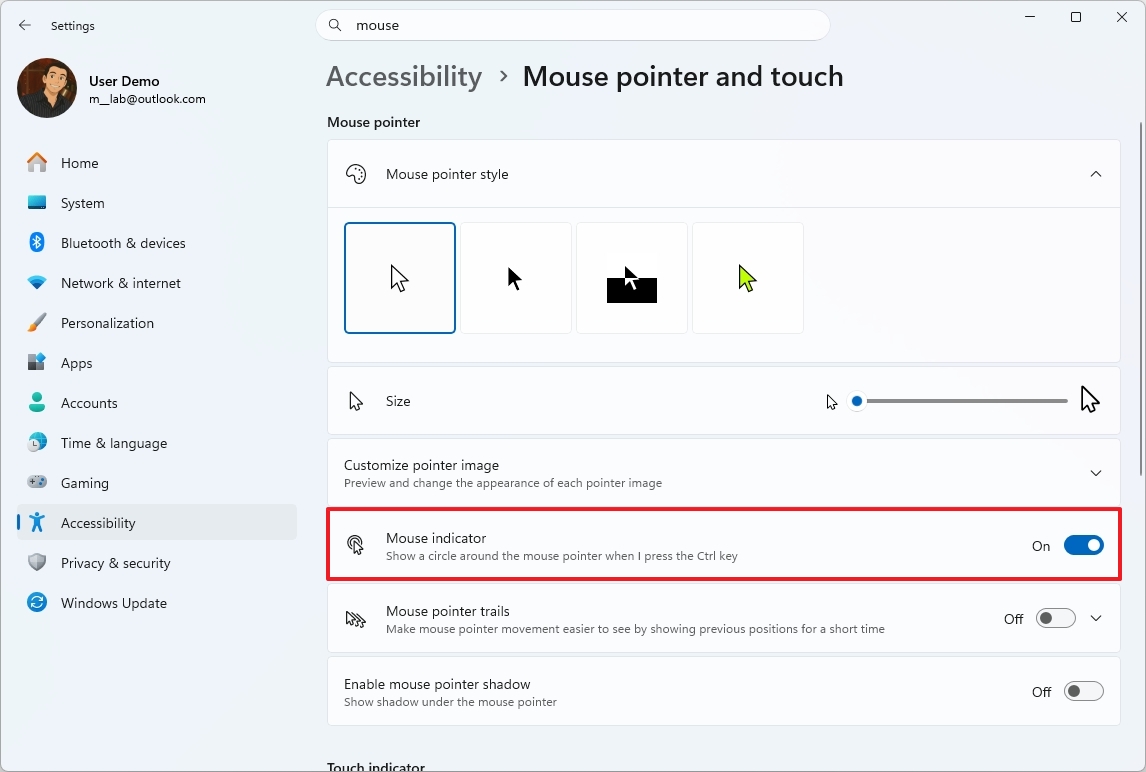Open Gaming settings
The image size is (1146, 772).
point(85,483)
